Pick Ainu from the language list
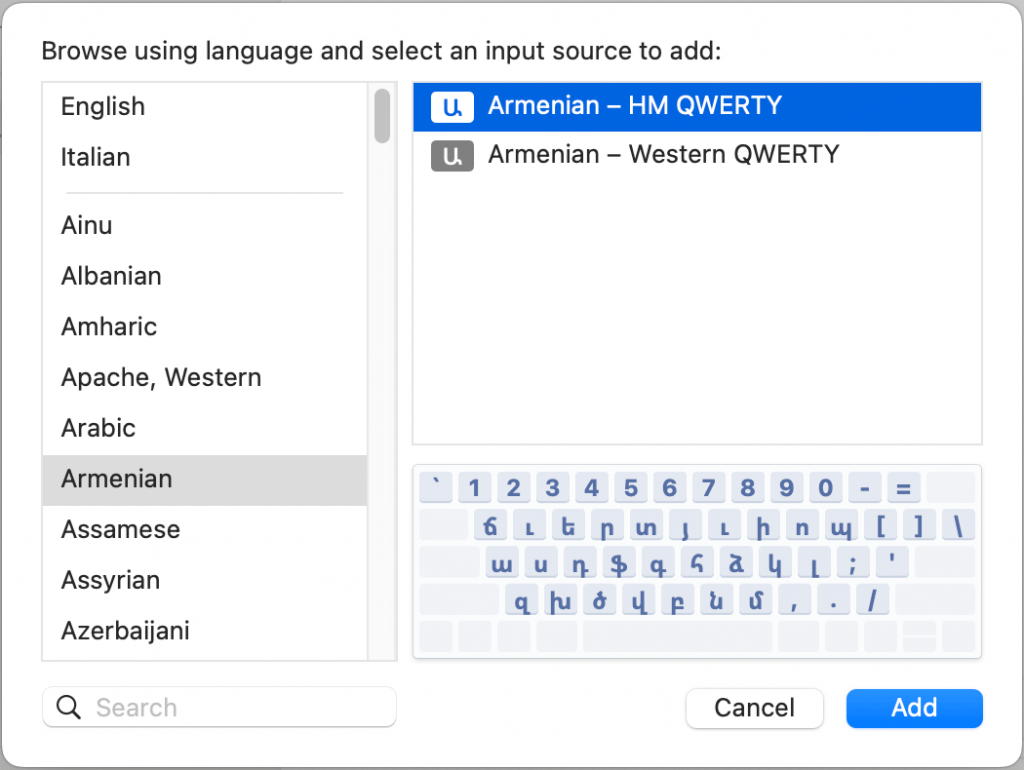 204,225
